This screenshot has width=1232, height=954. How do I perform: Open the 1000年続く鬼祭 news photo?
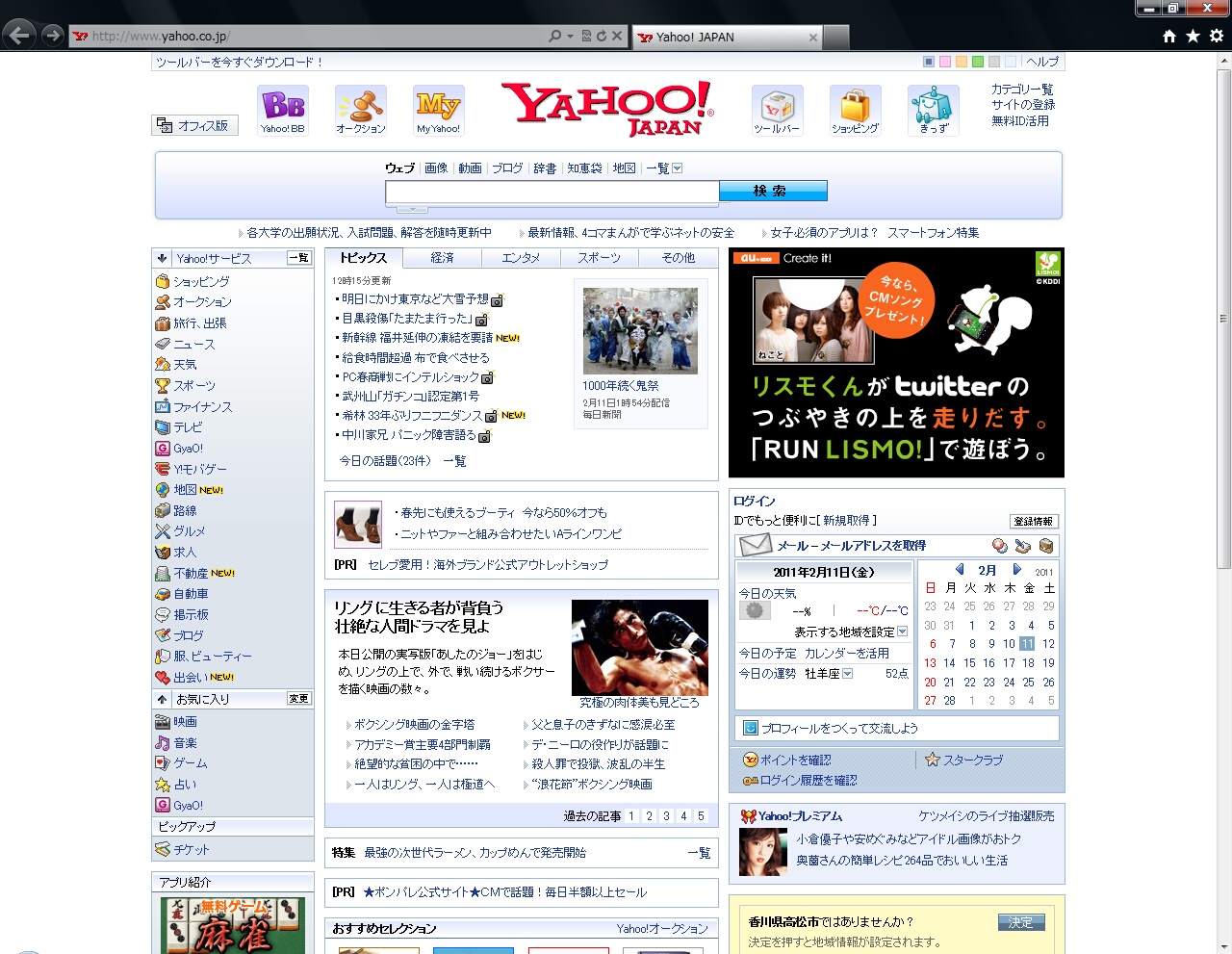[640, 330]
